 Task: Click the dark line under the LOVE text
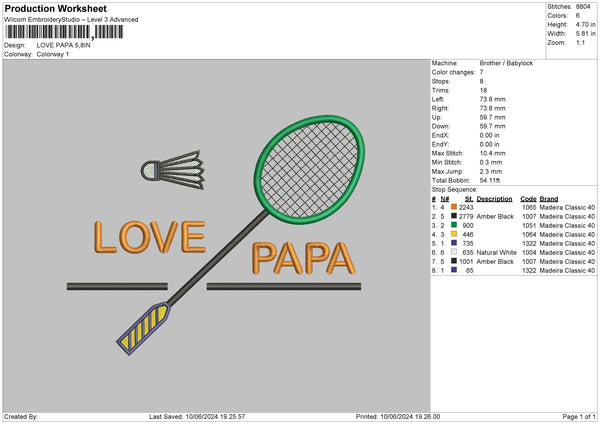click(x=117, y=286)
